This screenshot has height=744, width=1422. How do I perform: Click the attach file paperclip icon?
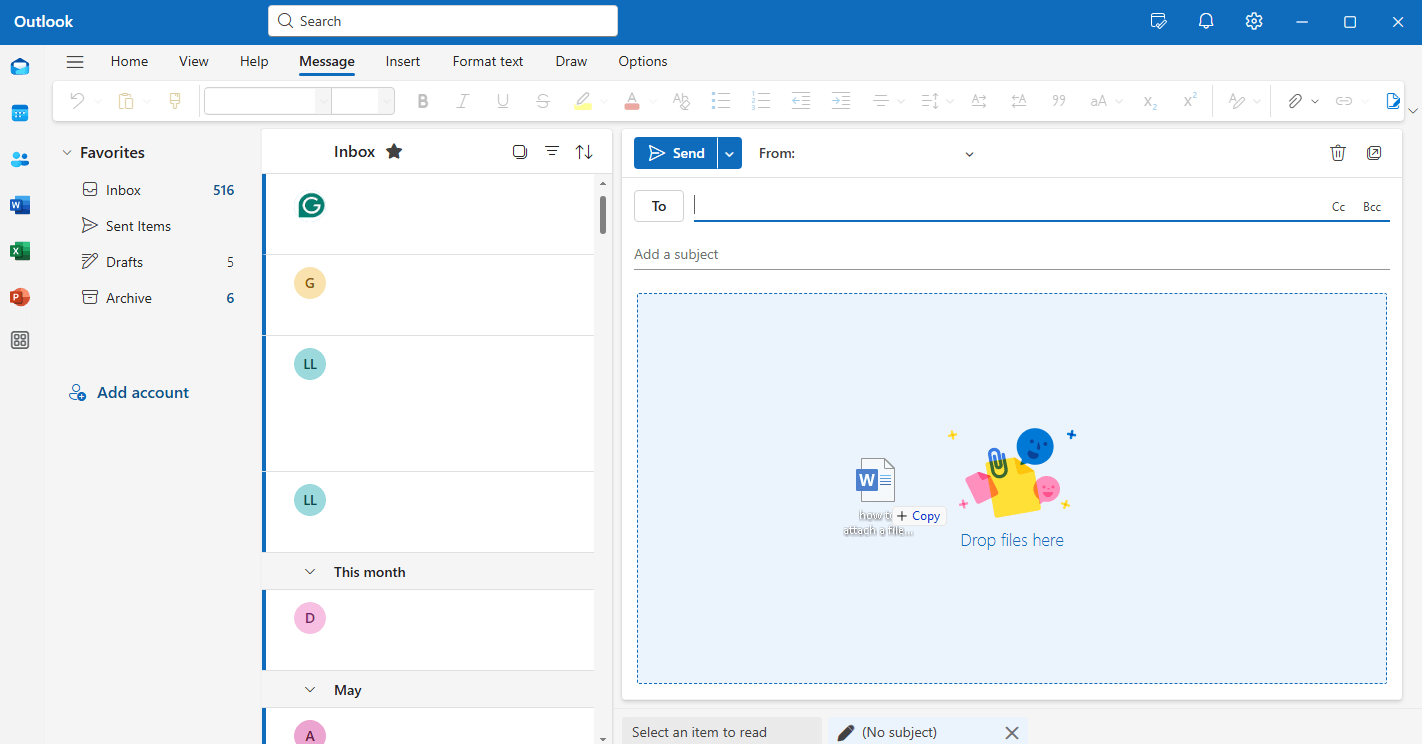click(1294, 101)
